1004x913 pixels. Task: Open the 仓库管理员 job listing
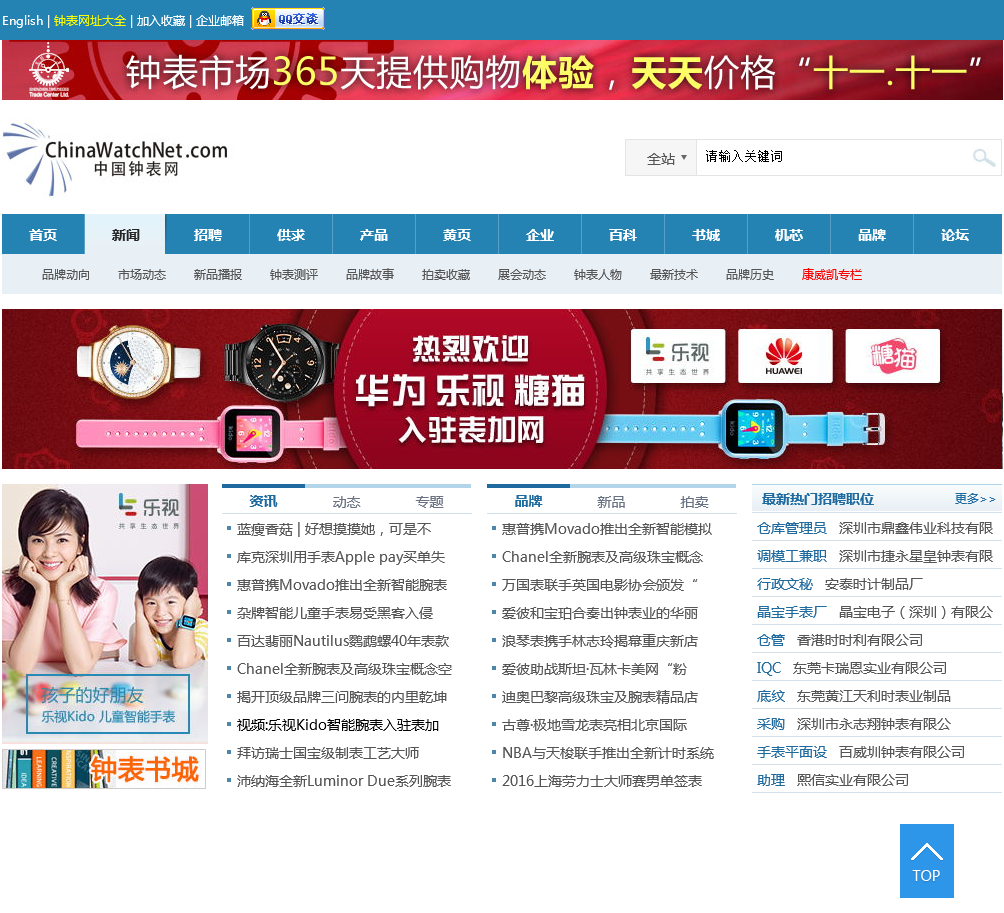click(x=791, y=528)
